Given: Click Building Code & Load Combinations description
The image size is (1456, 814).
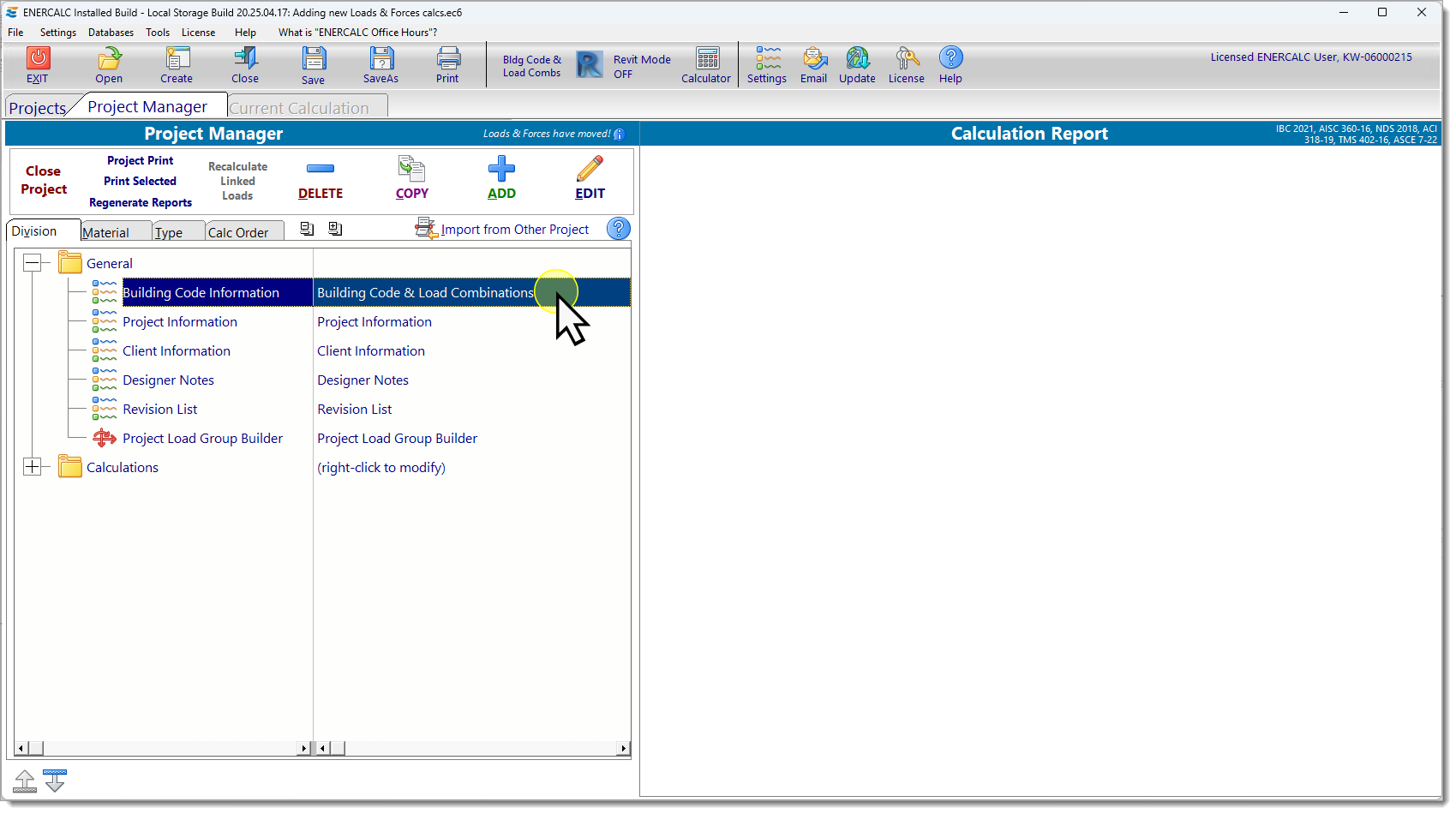Looking at the screenshot, I should pyautogui.click(x=426, y=292).
